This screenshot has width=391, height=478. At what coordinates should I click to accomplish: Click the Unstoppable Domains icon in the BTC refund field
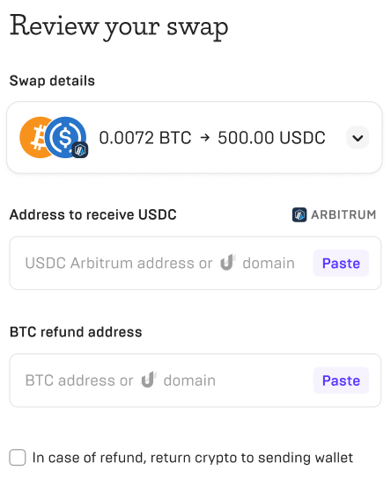[x=149, y=380]
